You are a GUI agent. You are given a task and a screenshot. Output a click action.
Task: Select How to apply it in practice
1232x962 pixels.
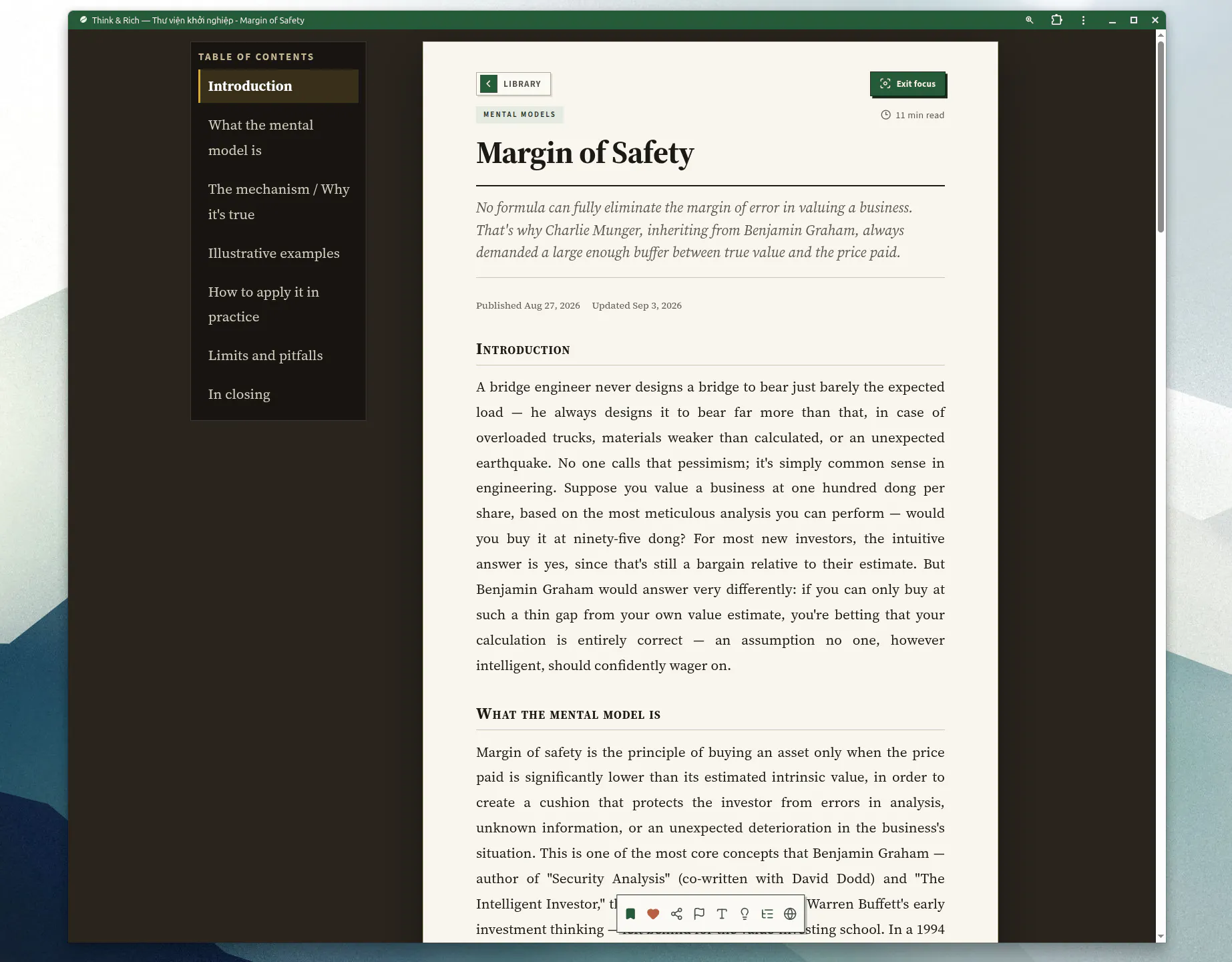click(278, 304)
